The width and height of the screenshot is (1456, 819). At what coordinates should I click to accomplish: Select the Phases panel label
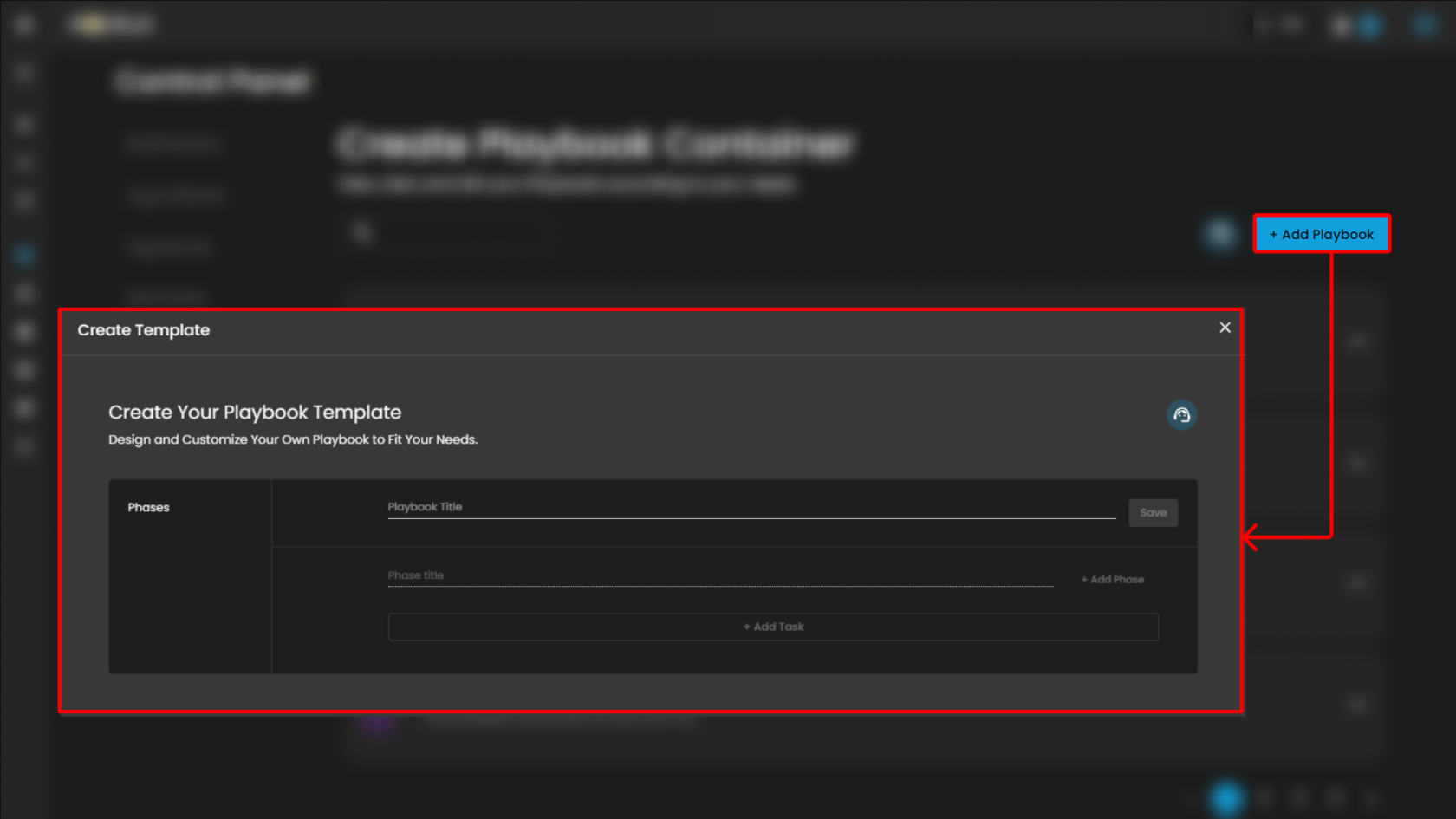pyautogui.click(x=148, y=508)
